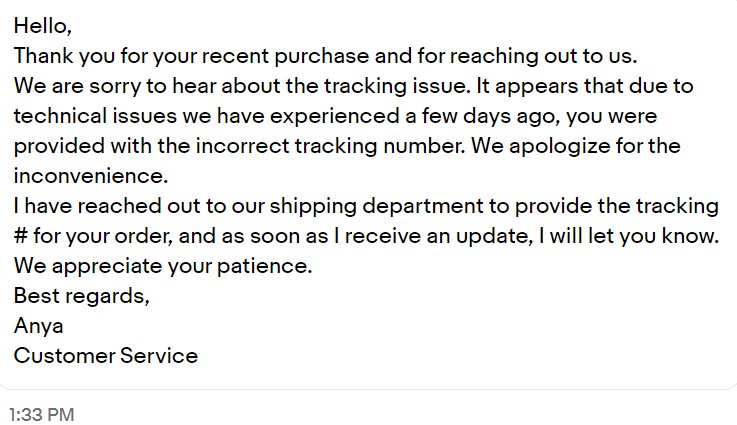Click the "Anya" signature name
Viewport: 737px width, 425px height.
pyautogui.click(x=39, y=326)
